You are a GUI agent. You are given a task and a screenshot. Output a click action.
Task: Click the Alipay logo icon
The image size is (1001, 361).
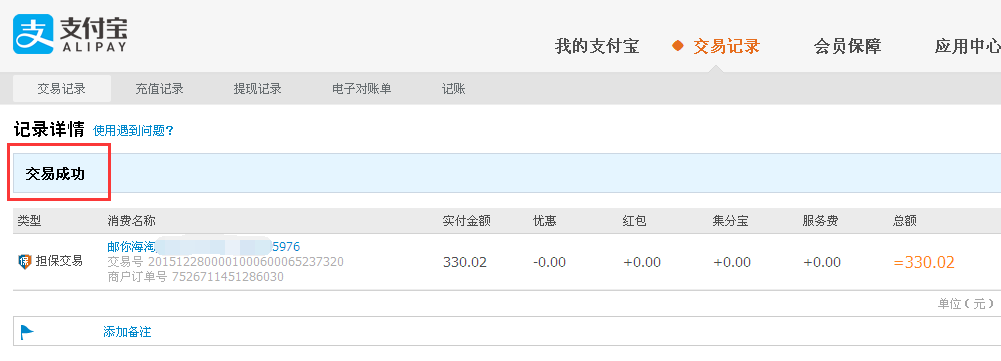click(33, 35)
